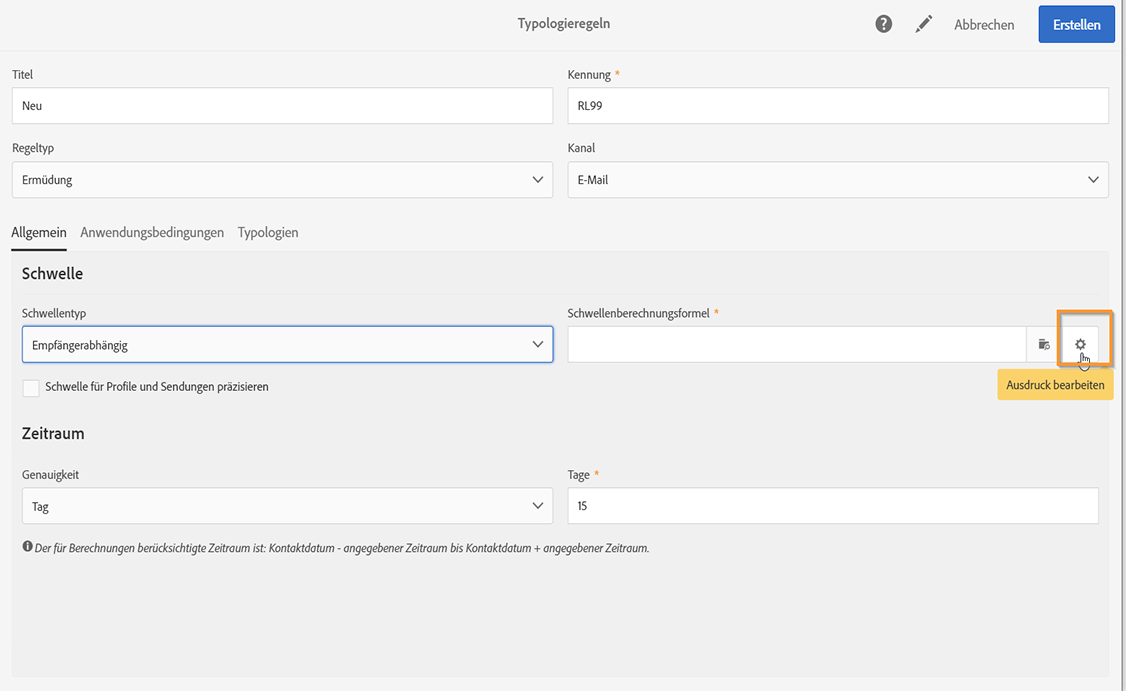Click the info icon beside period note

(x=27, y=547)
